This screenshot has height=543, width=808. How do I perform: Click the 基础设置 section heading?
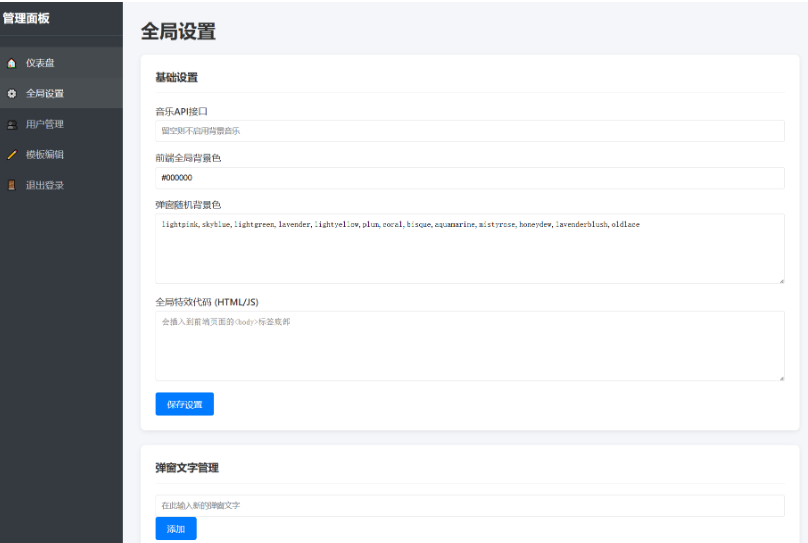click(x=177, y=77)
